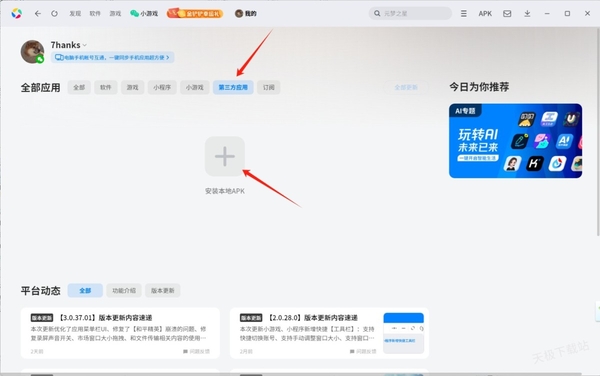Expand the 7hanks account dropdown arrow
Image resolution: width=600 pixels, height=376 pixels.
pos(85,45)
